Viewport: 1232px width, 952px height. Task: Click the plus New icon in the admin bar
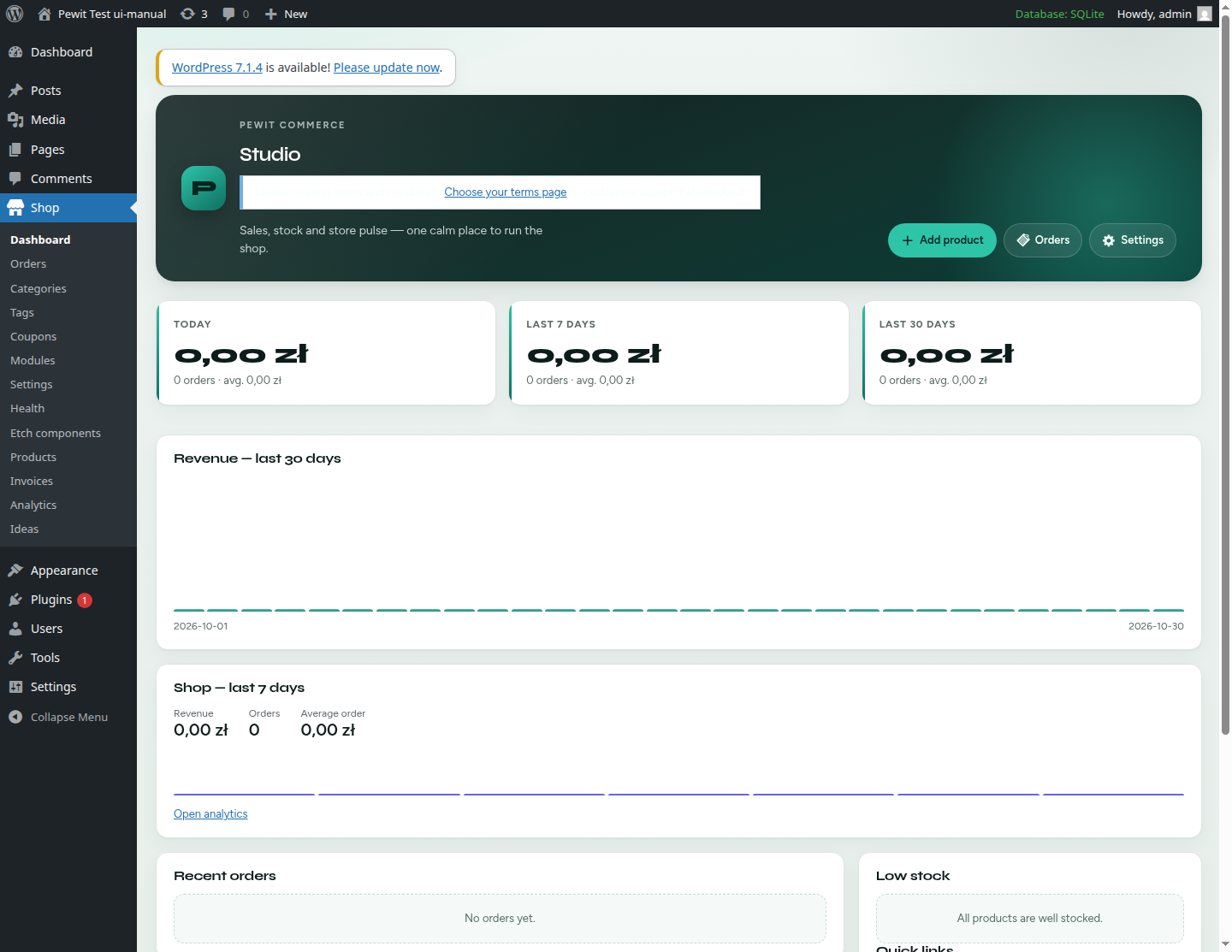coord(271,14)
